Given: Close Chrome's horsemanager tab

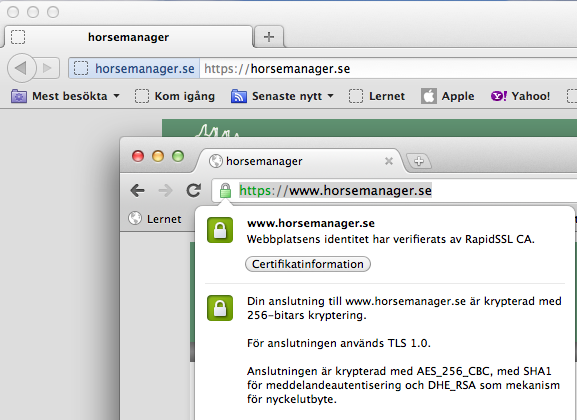Looking at the screenshot, I should pyautogui.click(x=389, y=161).
